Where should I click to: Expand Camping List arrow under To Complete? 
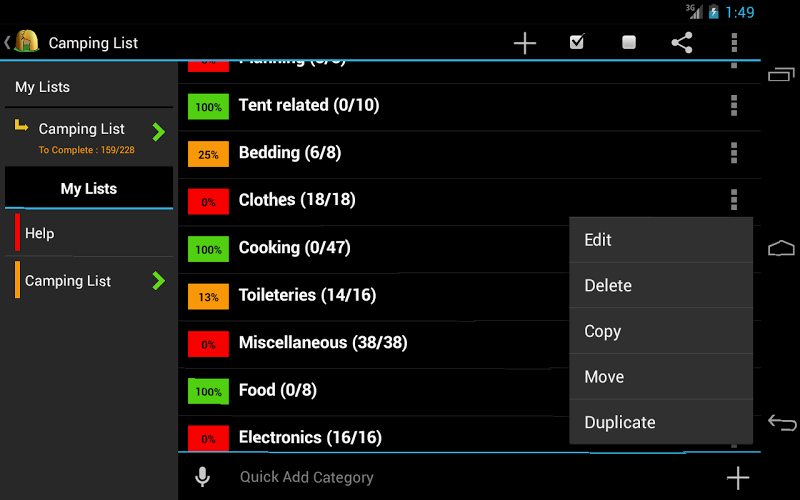[x=159, y=132]
